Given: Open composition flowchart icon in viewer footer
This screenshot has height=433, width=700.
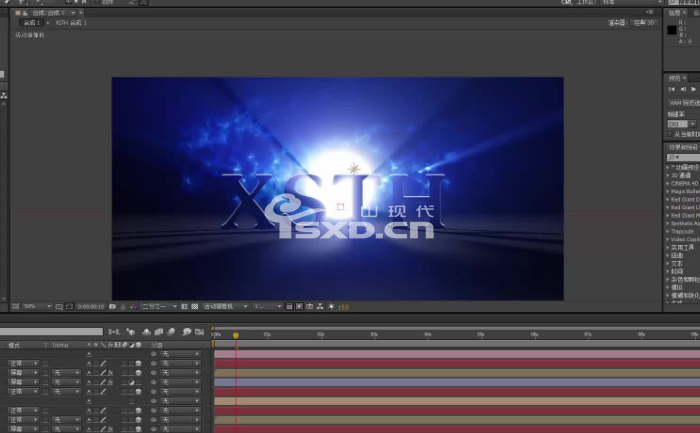Looking at the screenshot, I should pos(320,306).
